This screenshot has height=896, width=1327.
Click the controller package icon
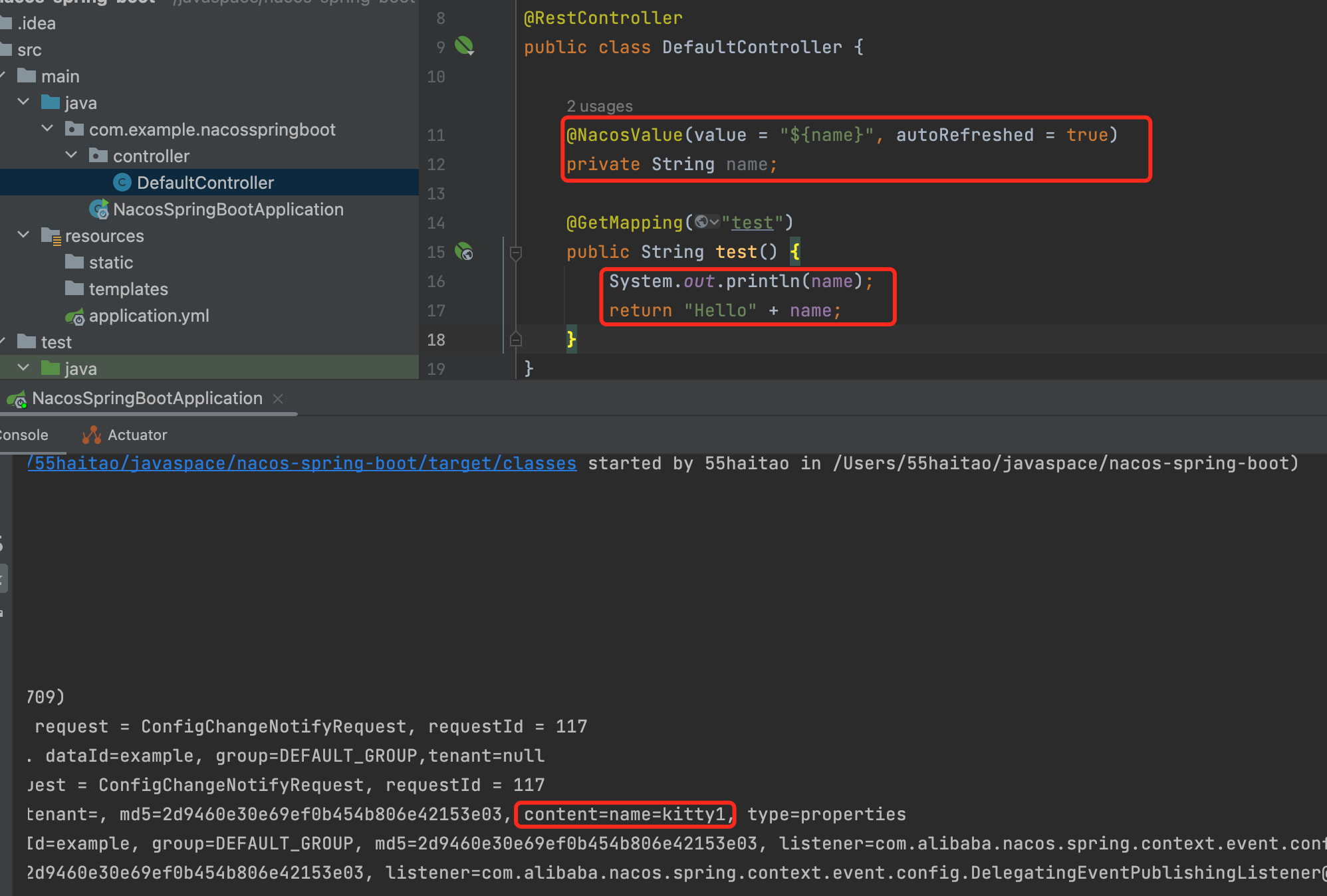[98, 156]
